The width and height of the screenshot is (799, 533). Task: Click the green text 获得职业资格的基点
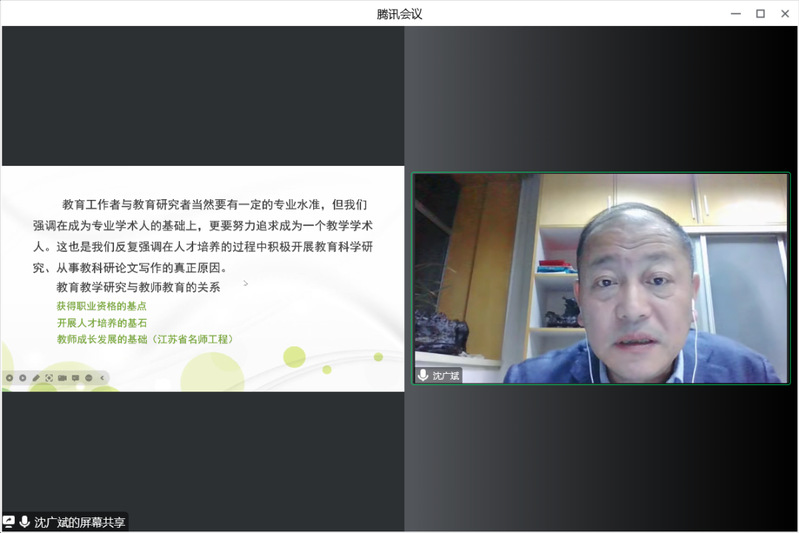pos(101,306)
